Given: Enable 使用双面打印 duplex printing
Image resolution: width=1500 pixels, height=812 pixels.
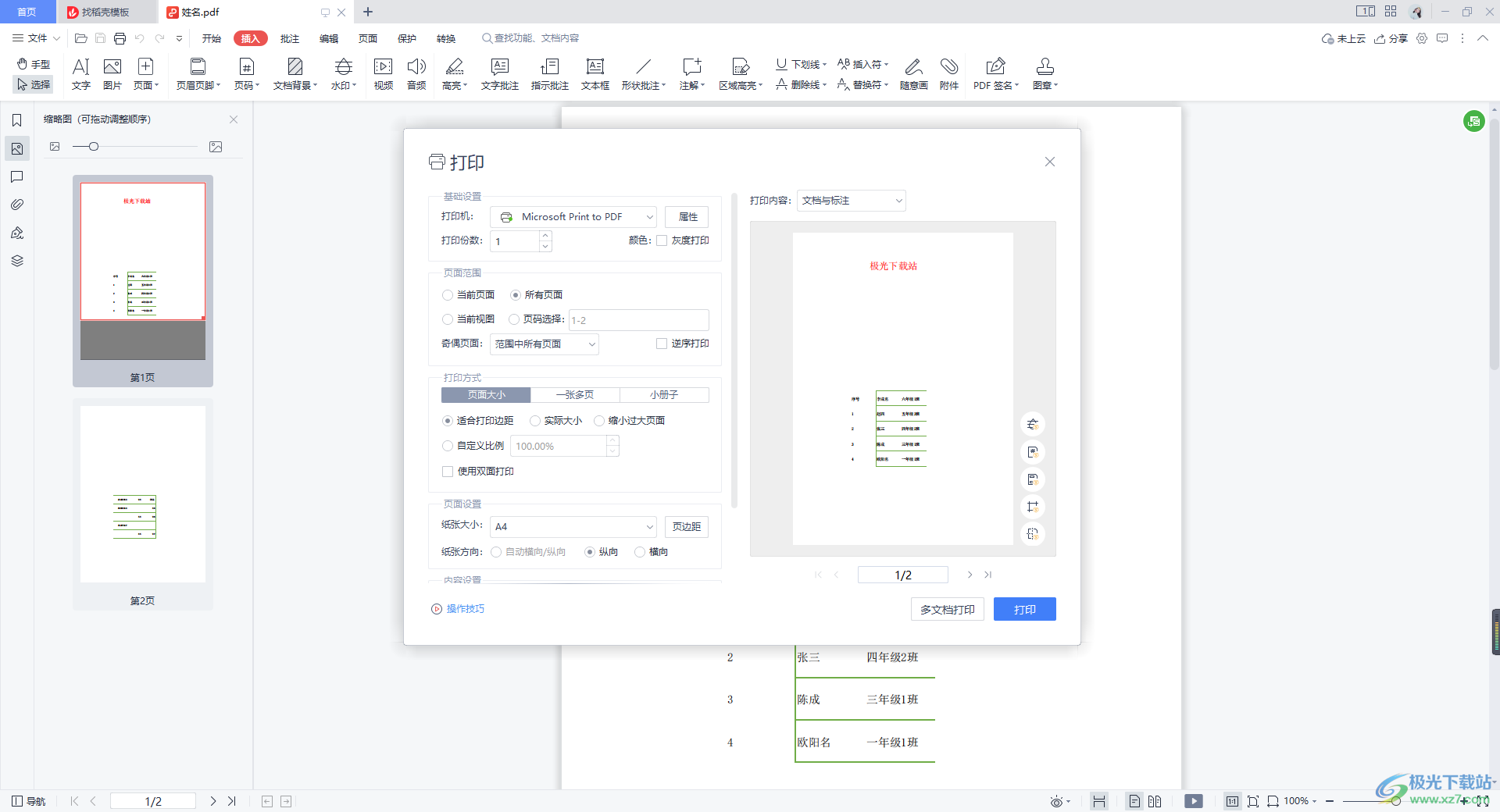Looking at the screenshot, I should 448,472.
